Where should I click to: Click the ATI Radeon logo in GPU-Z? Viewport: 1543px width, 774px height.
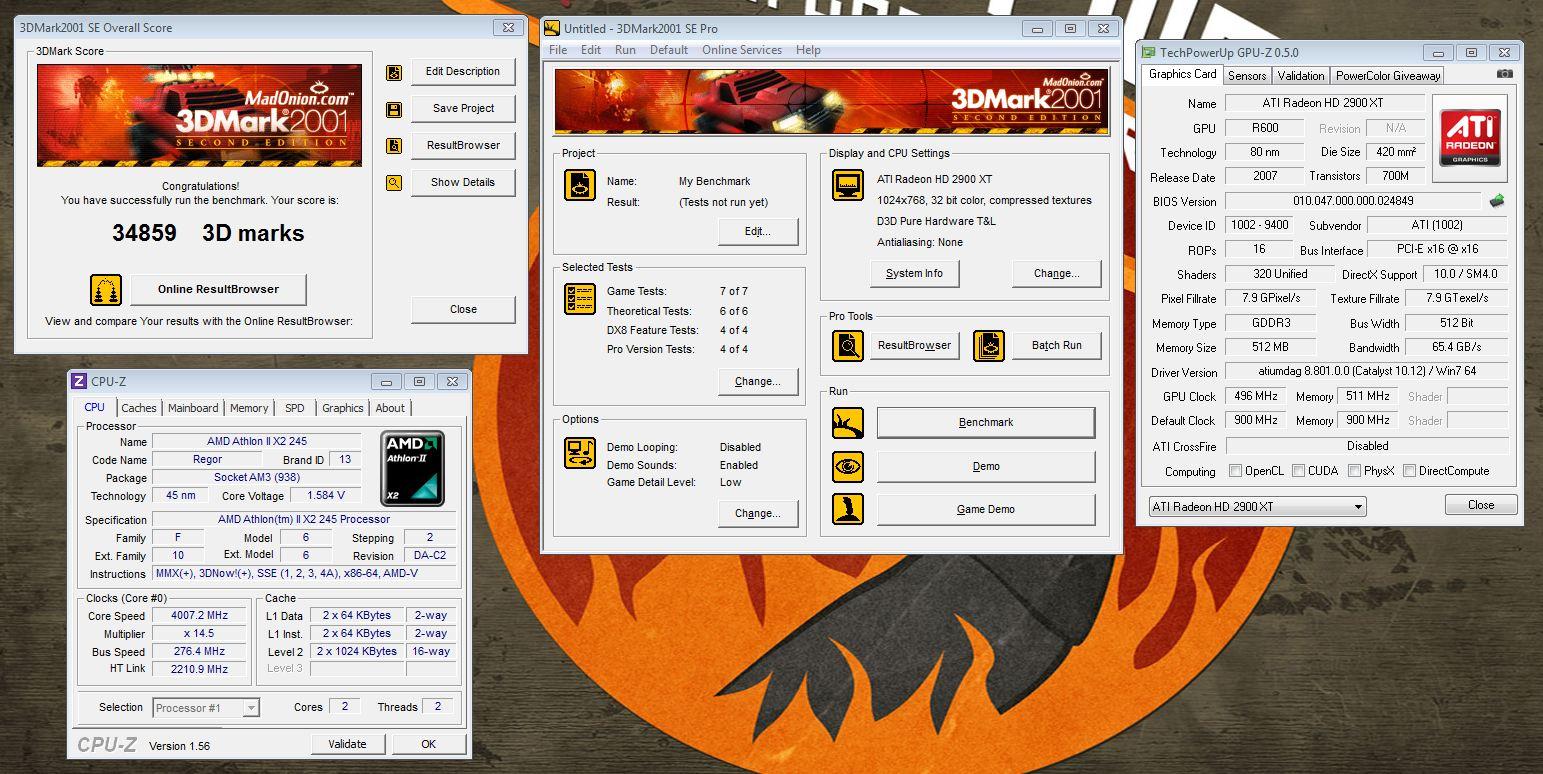point(1470,139)
